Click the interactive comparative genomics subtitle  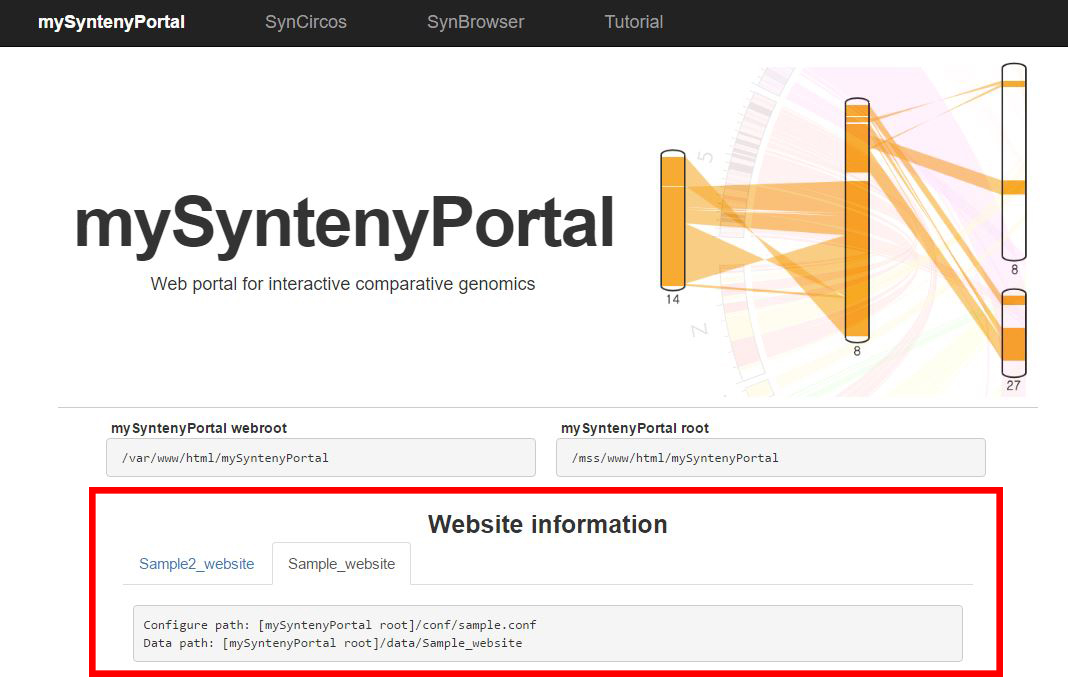[x=343, y=284]
